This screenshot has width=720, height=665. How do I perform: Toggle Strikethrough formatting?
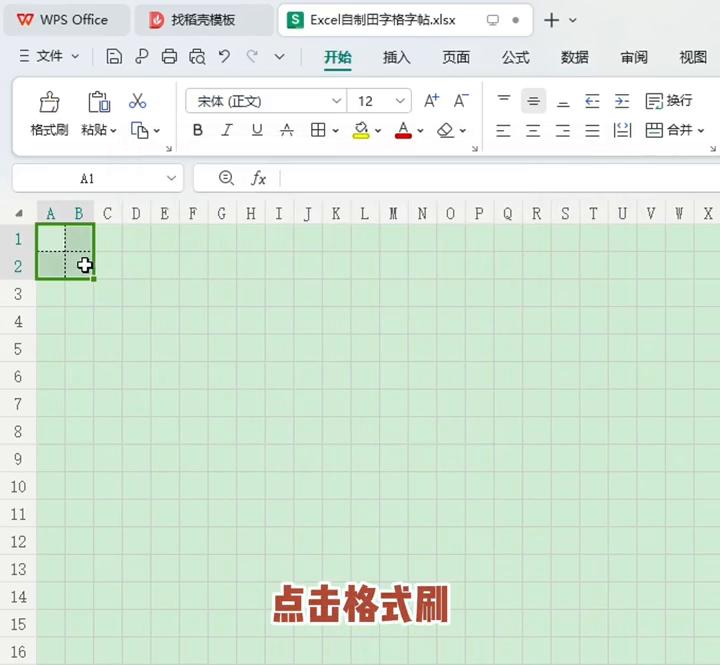[287, 130]
